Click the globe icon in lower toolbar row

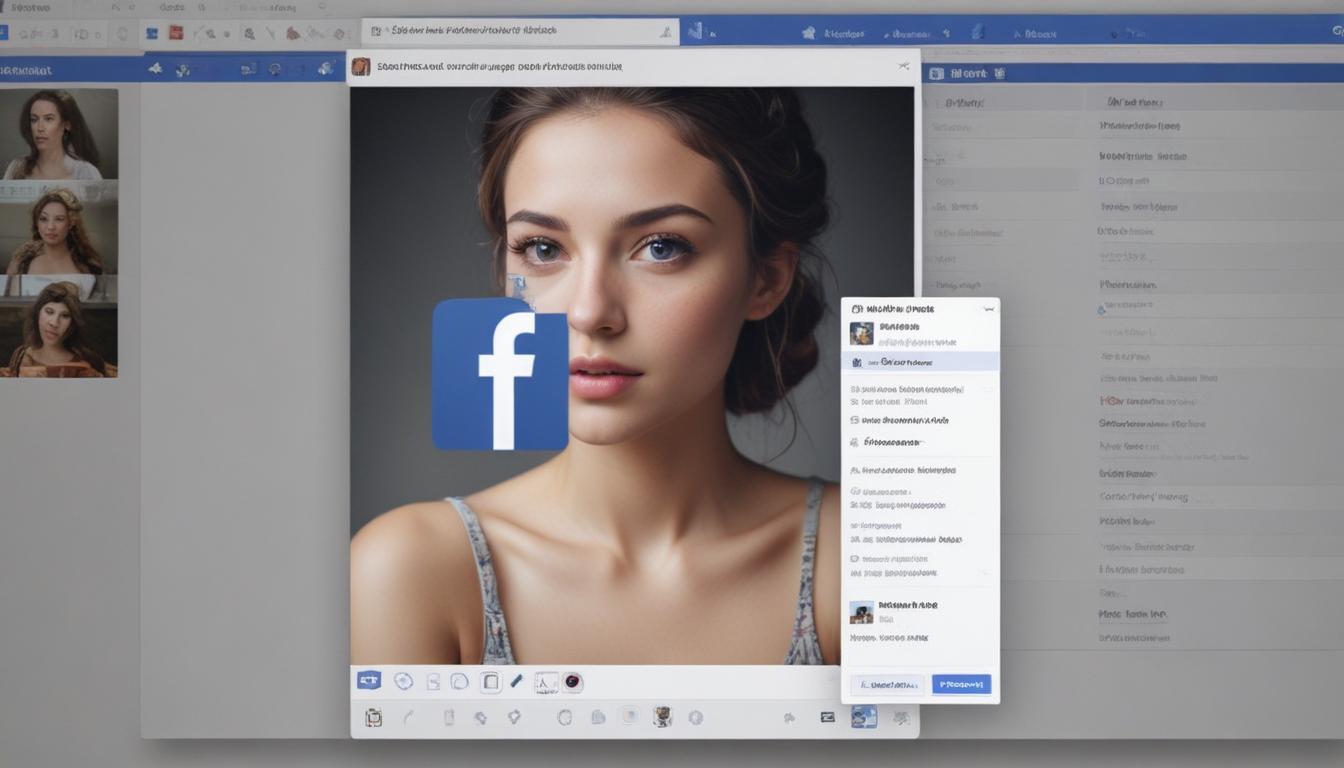tap(696, 717)
